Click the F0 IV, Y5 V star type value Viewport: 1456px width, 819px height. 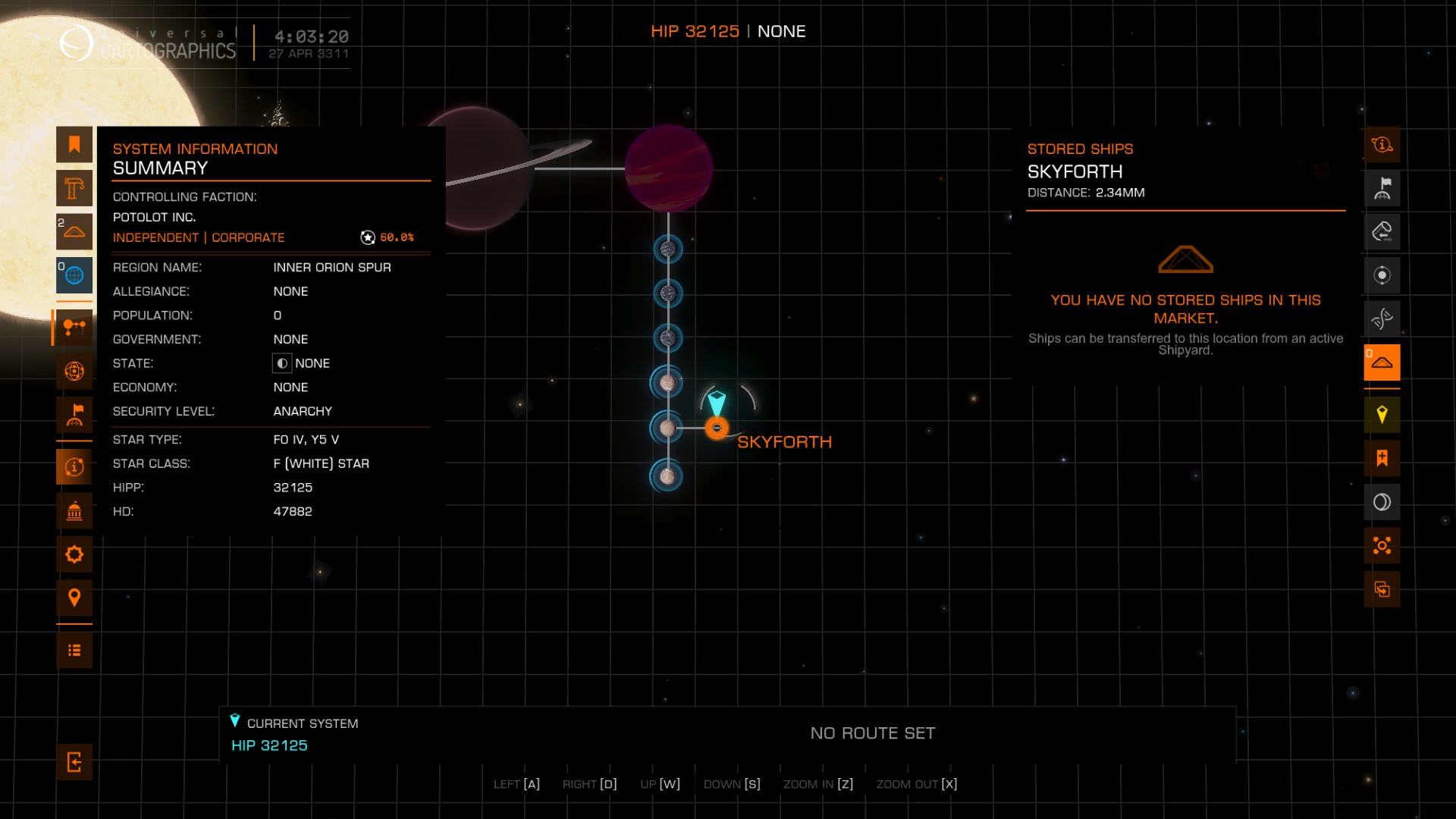click(x=306, y=439)
